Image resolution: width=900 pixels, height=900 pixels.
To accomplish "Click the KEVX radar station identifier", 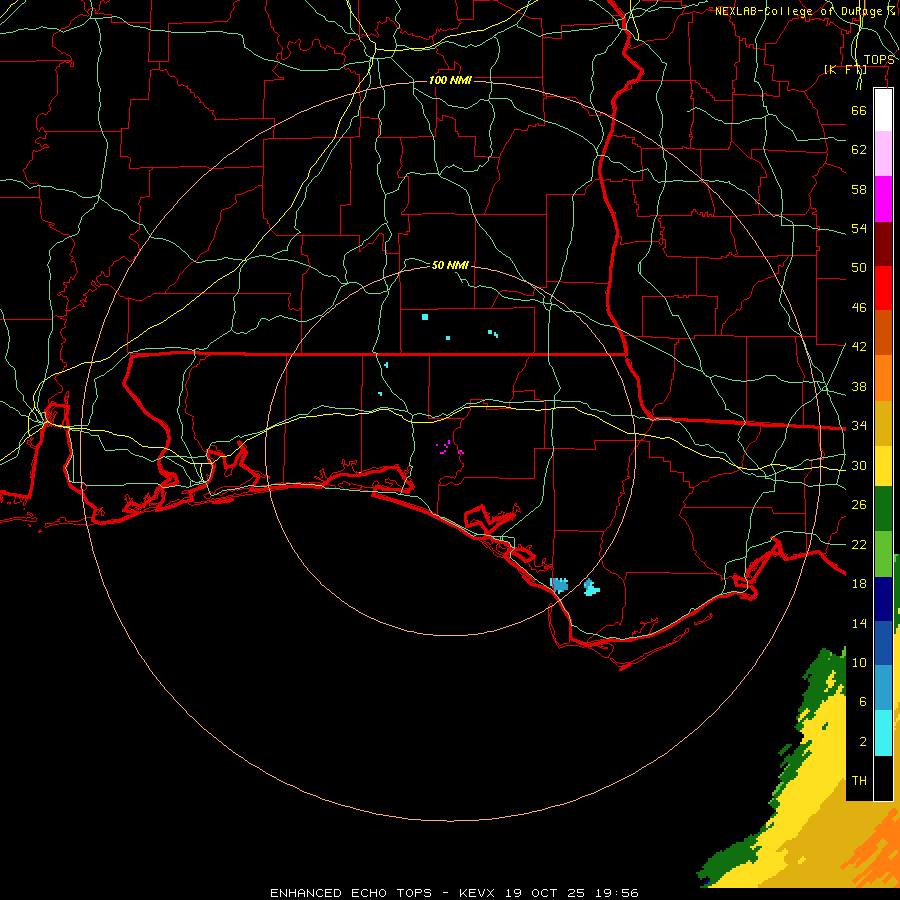I will [476, 893].
